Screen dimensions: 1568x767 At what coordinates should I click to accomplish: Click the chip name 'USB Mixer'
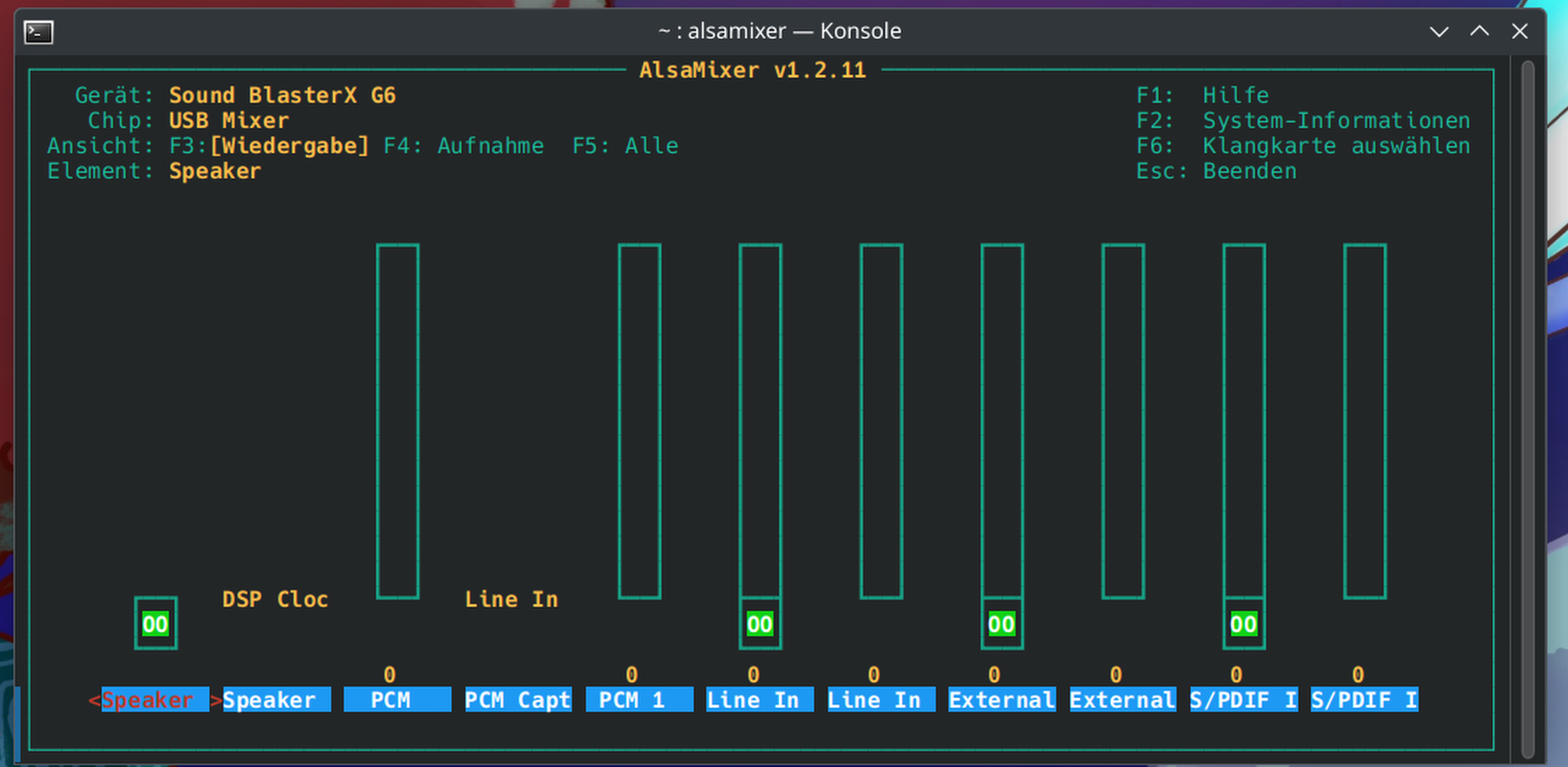click(x=228, y=120)
